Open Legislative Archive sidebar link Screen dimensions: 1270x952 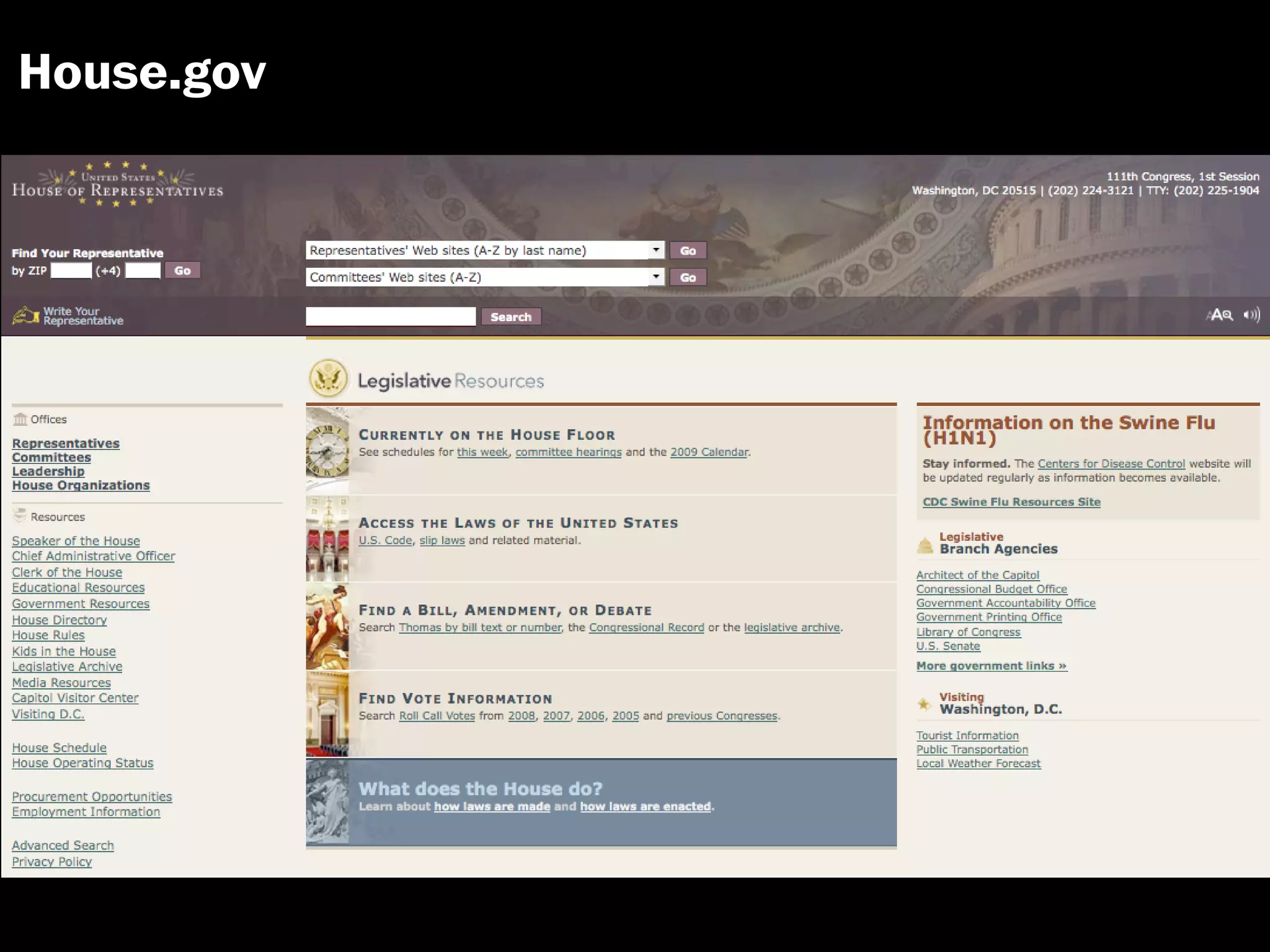pos(67,667)
